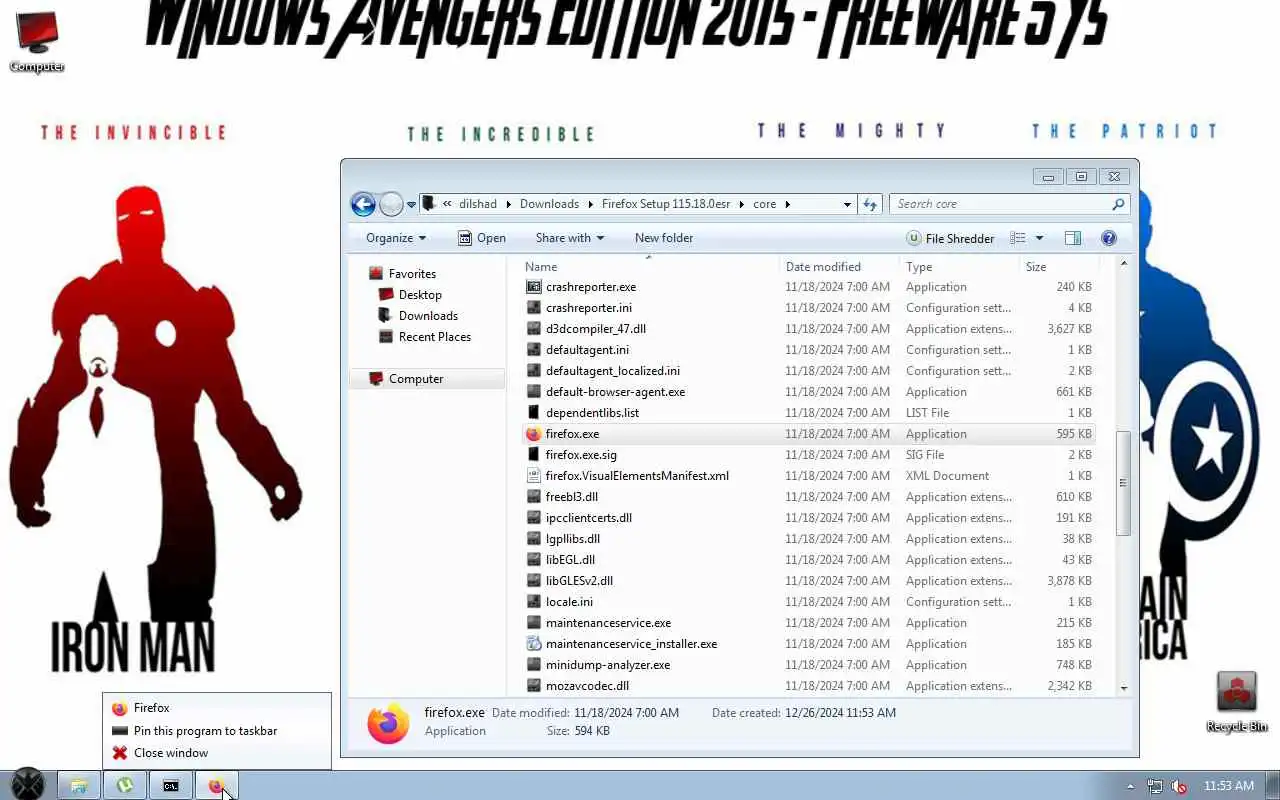
Task: Click the firefox.exe.sig file icon
Action: pyautogui.click(x=533, y=455)
